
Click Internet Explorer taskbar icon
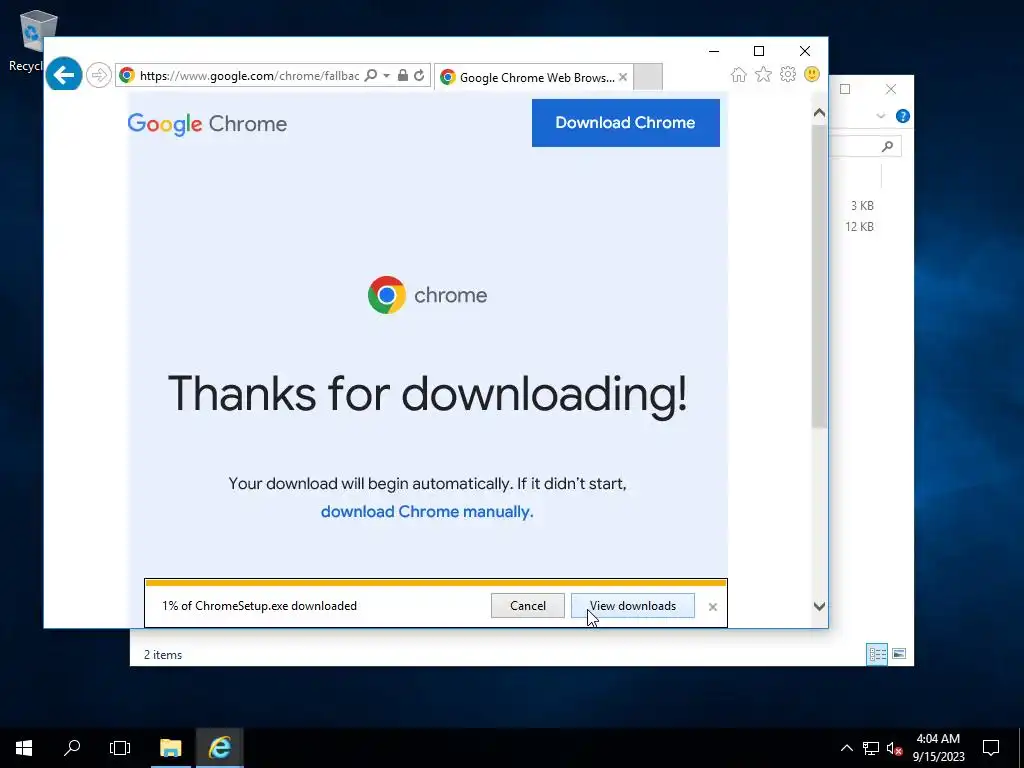click(220, 748)
